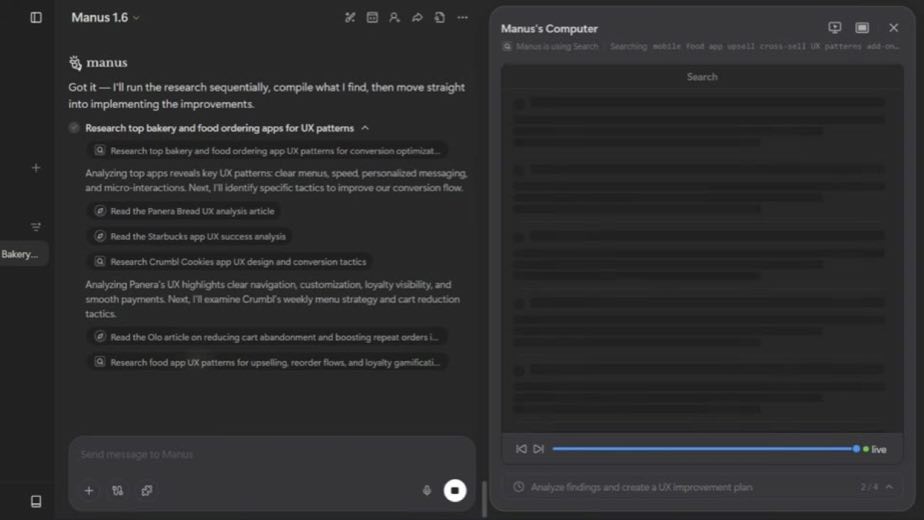Click the Manus is using Search status text
Screen dimensions: 924x520
[x=557, y=47]
